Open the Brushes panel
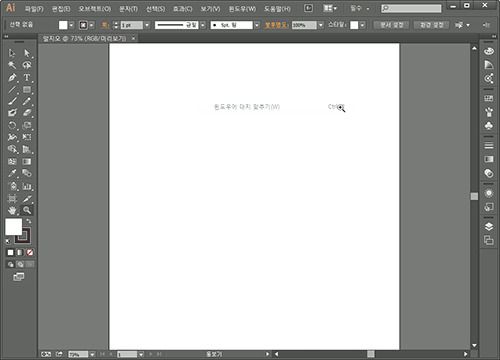The width and height of the screenshot is (500, 360). click(x=489, y=112)
